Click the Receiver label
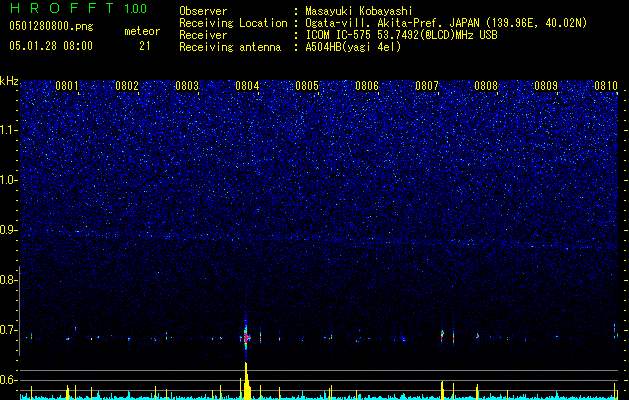The image size is (629, 400). coord(203,35)
